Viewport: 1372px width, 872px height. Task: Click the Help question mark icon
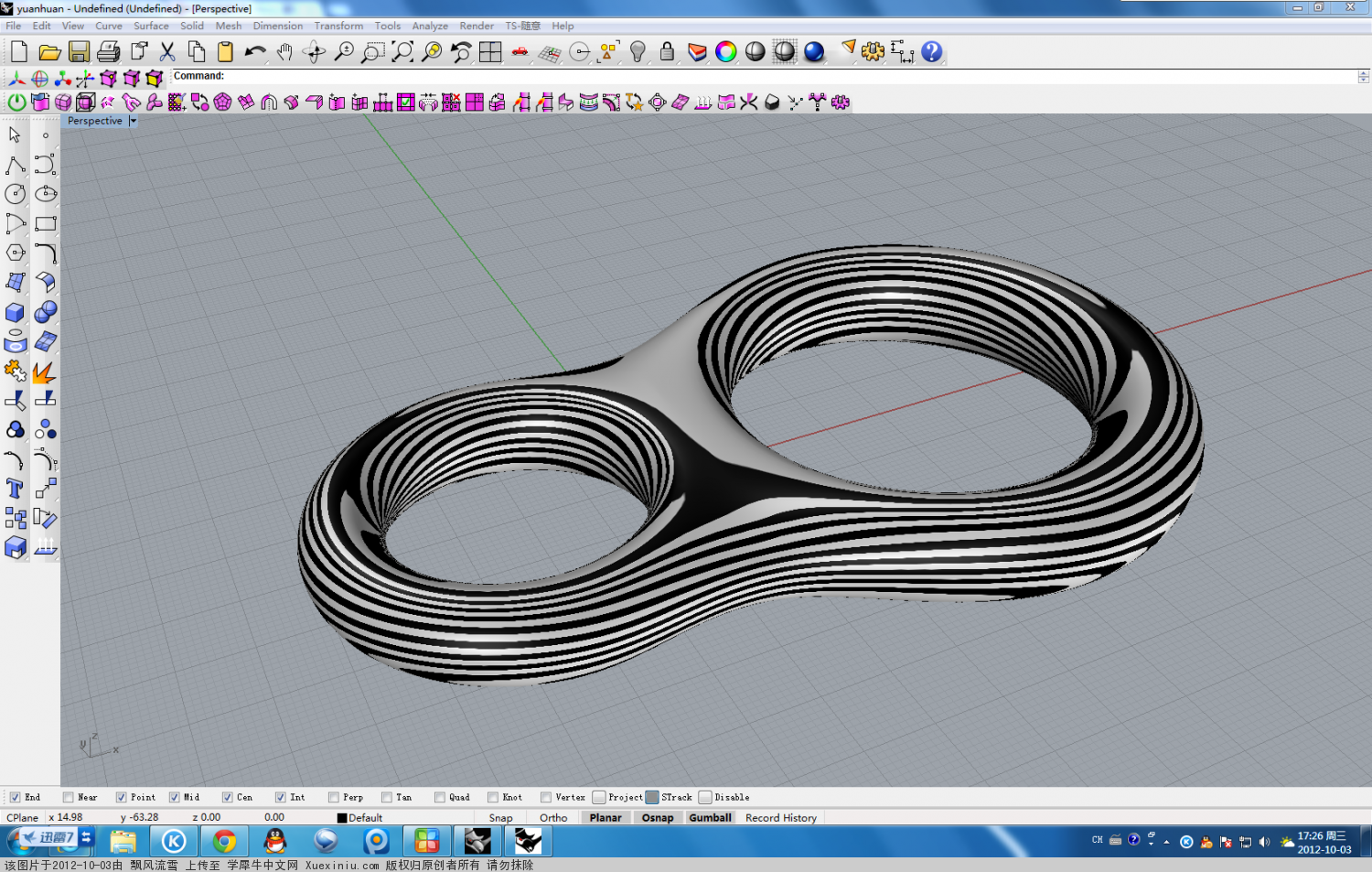[932, 52]
